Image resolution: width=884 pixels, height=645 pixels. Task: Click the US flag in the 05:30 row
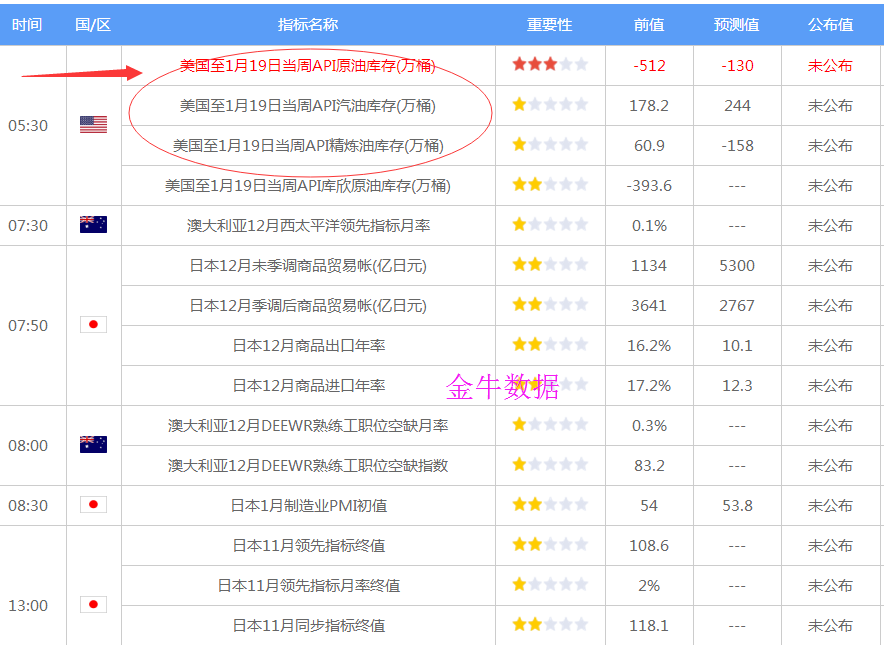coord(93,125)
